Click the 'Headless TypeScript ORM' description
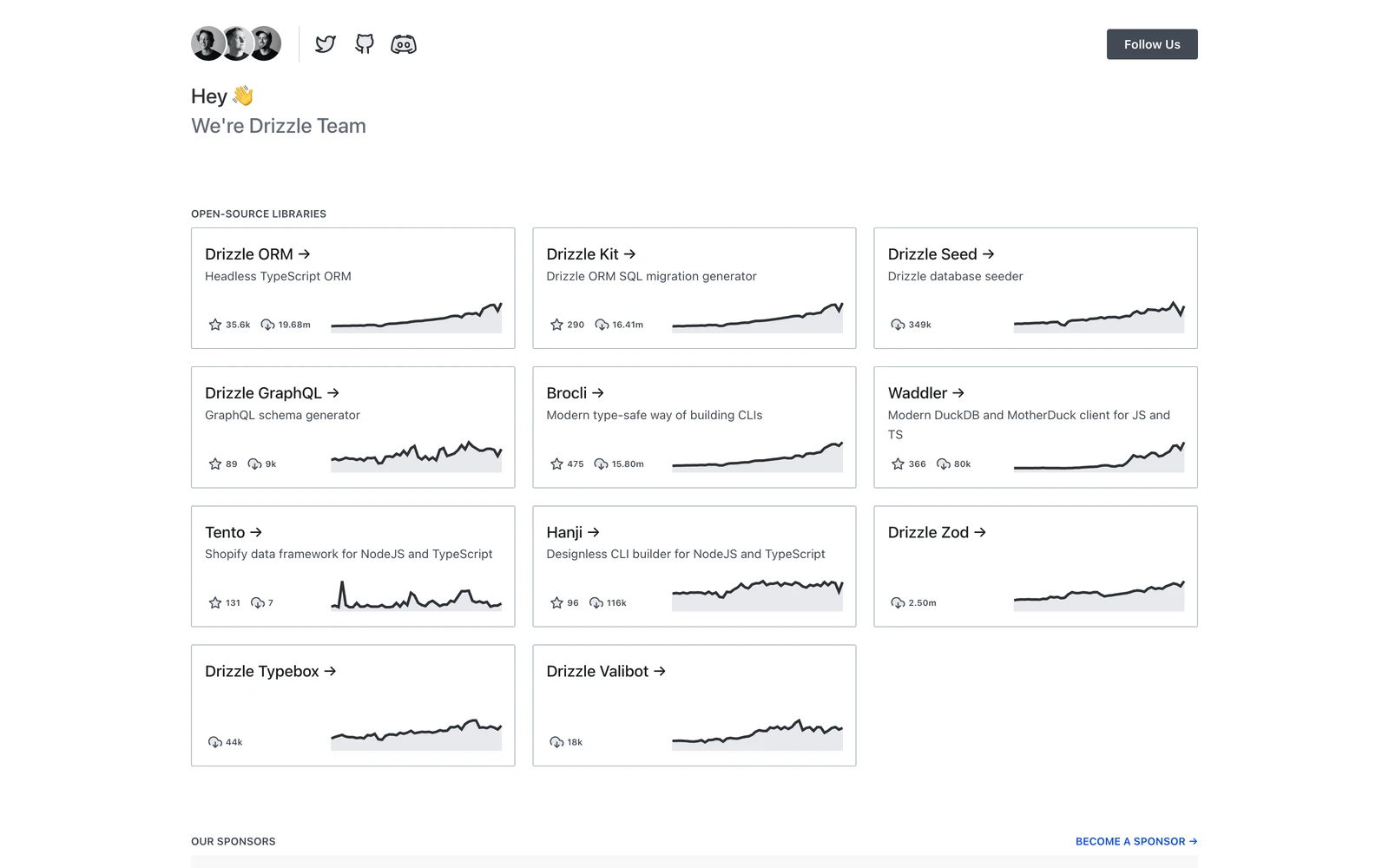 [x=278, y=276]
